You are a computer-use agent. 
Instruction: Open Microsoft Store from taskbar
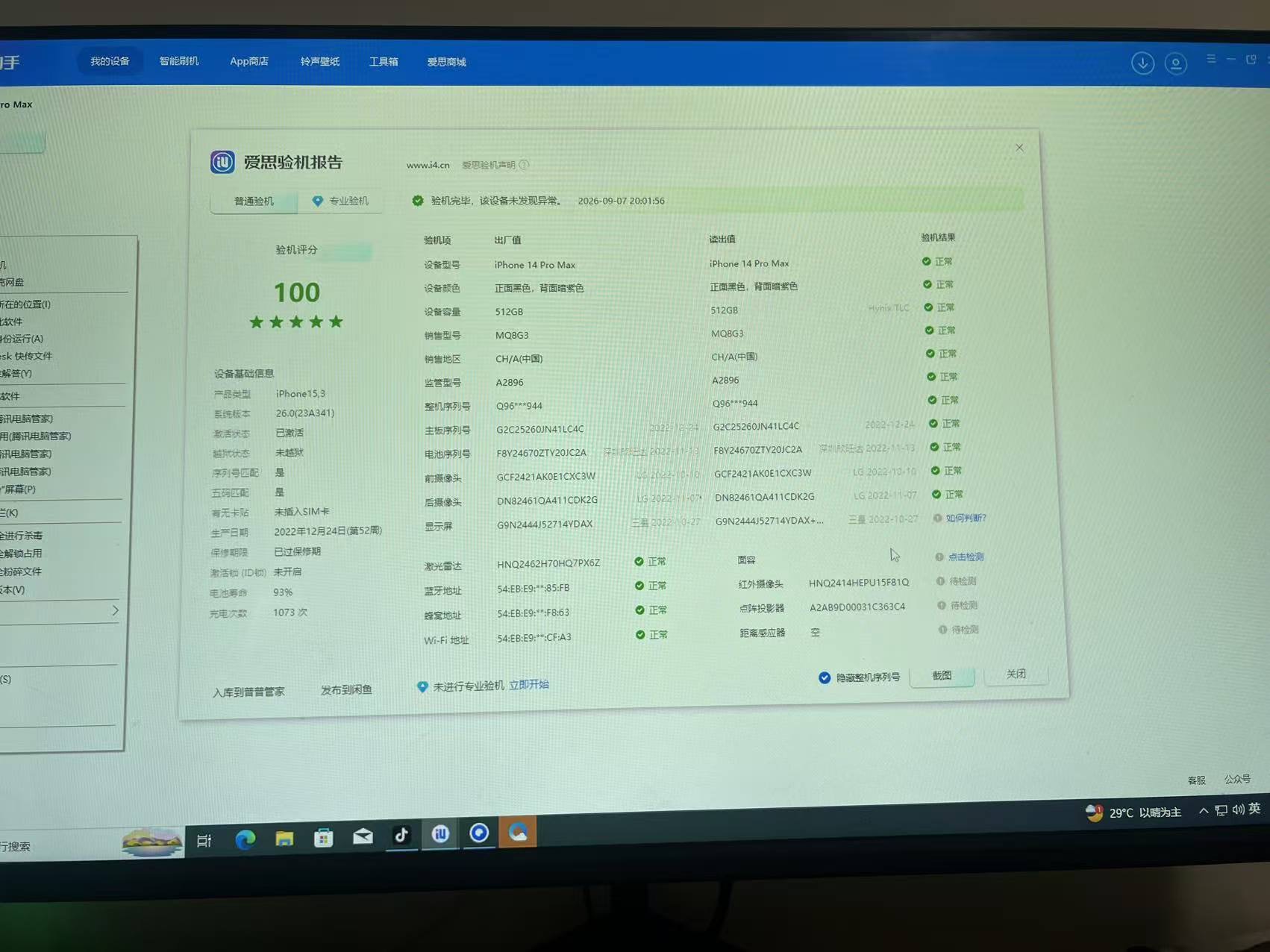324,838
